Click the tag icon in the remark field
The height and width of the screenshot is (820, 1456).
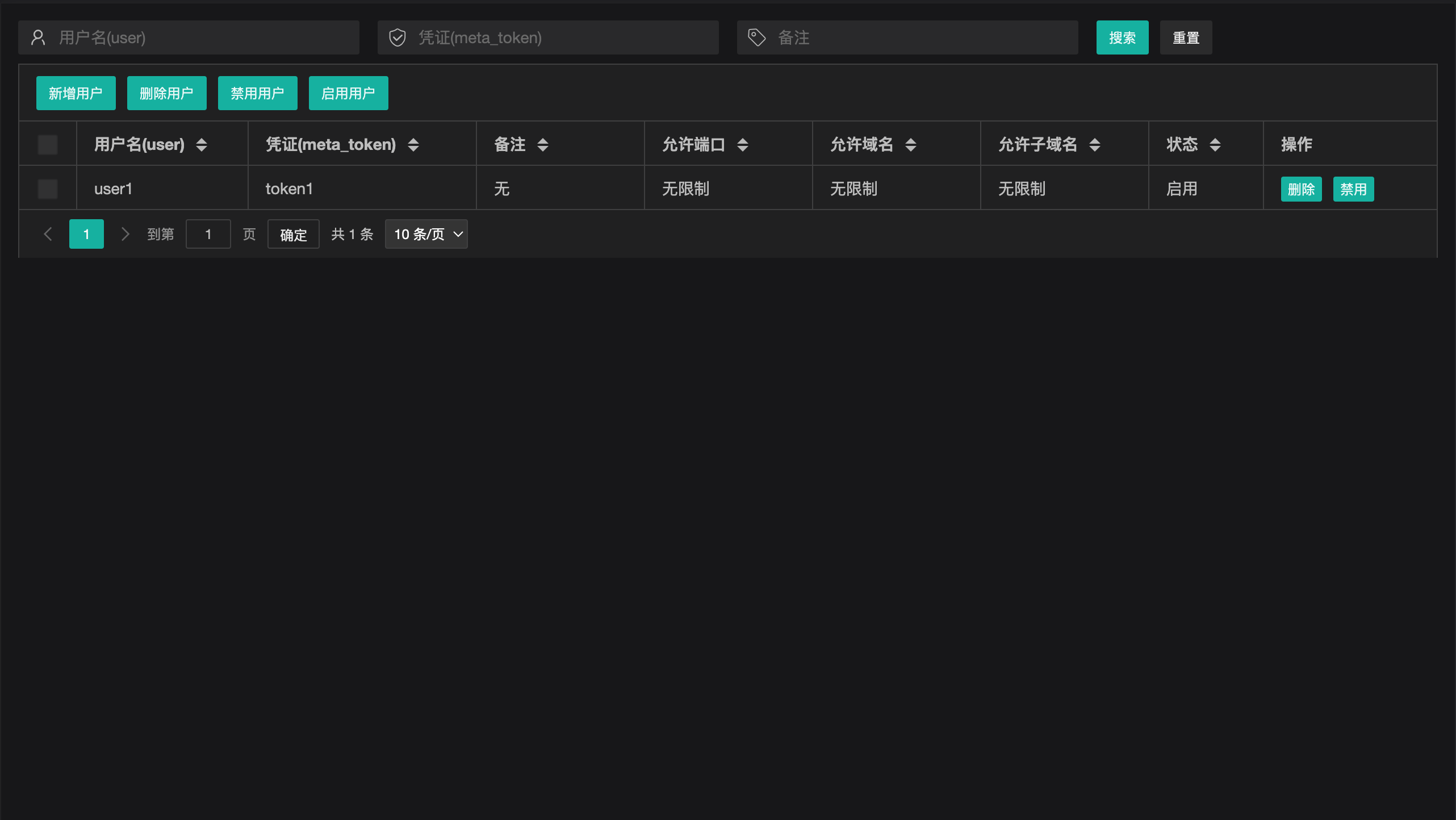coord(756,37)
